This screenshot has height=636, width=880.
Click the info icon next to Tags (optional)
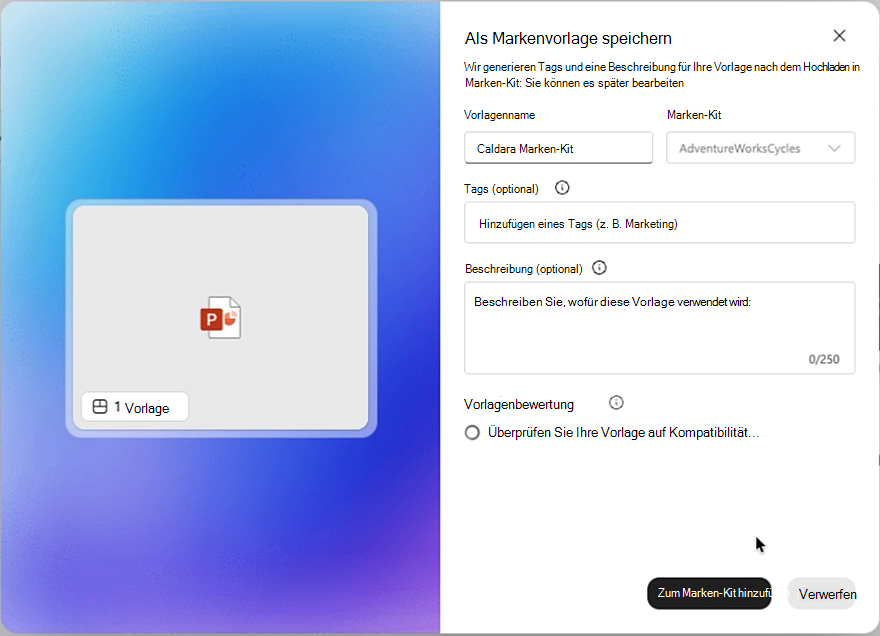tap(562, 188)
